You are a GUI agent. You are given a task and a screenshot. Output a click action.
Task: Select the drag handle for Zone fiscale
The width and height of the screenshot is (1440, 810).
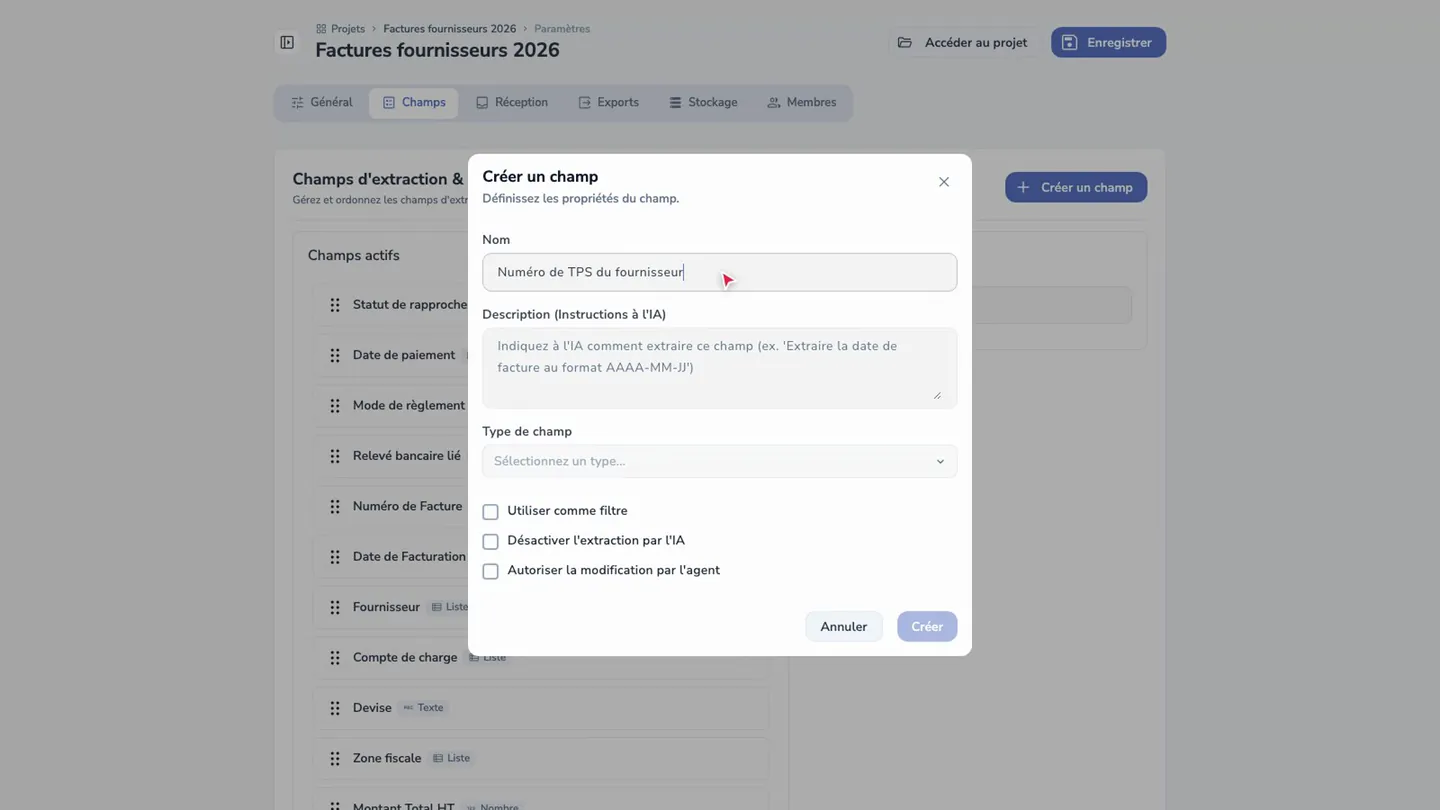point(335,758)
